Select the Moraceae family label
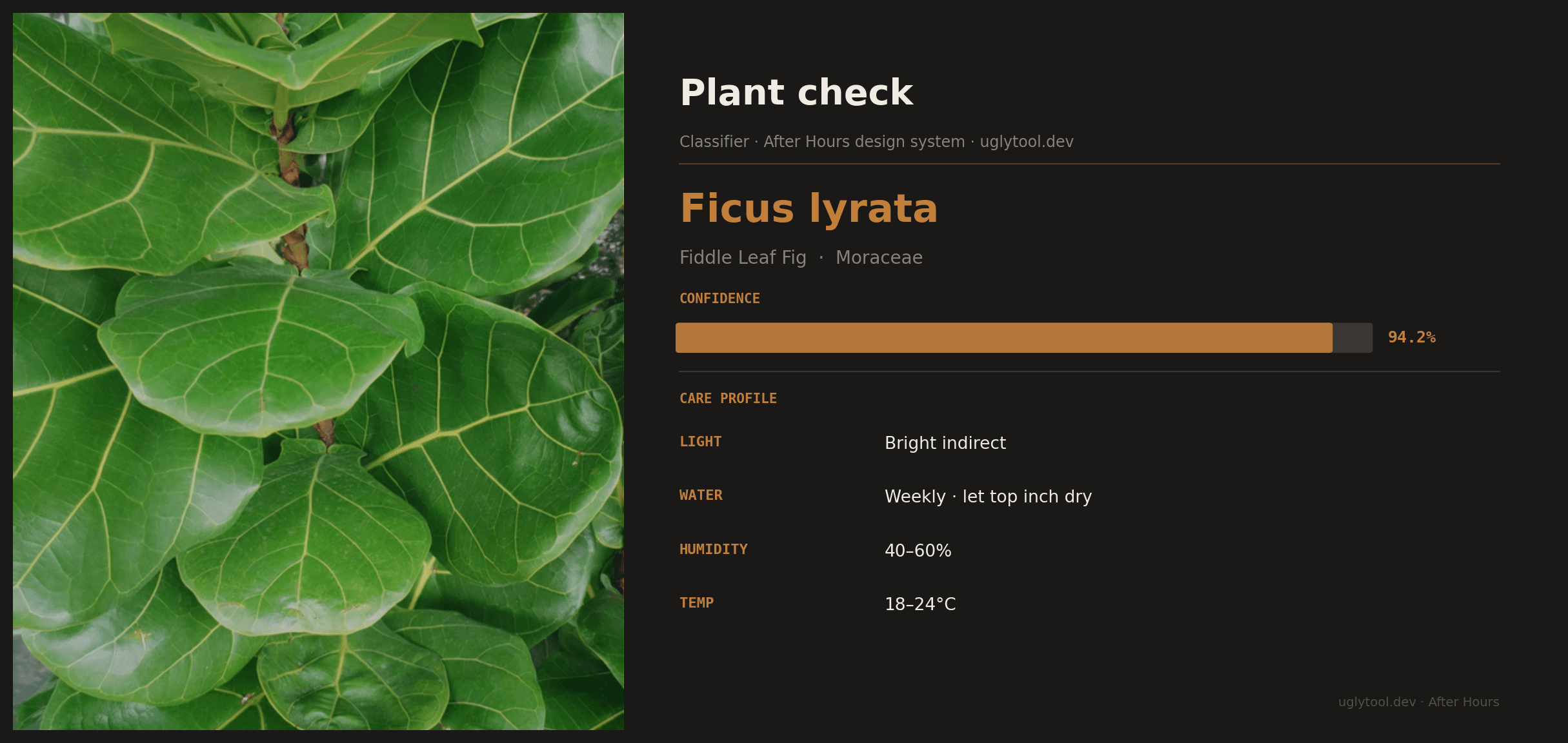This screenshot has height=743, width=1568. tap(879, 257)
